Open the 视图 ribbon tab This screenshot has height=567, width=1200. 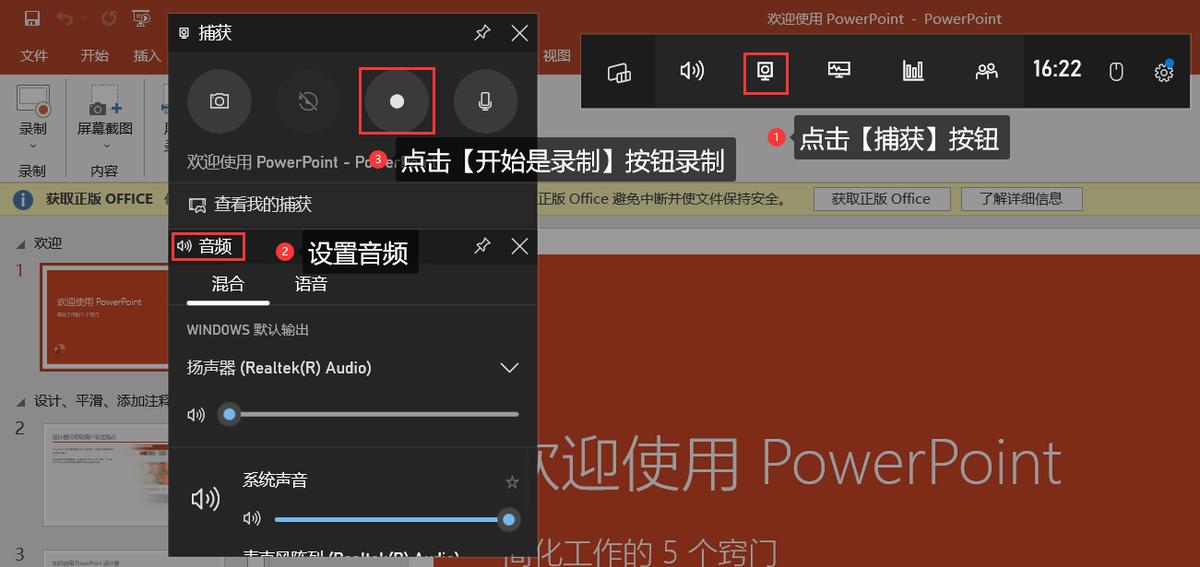[x=557, y=56]
